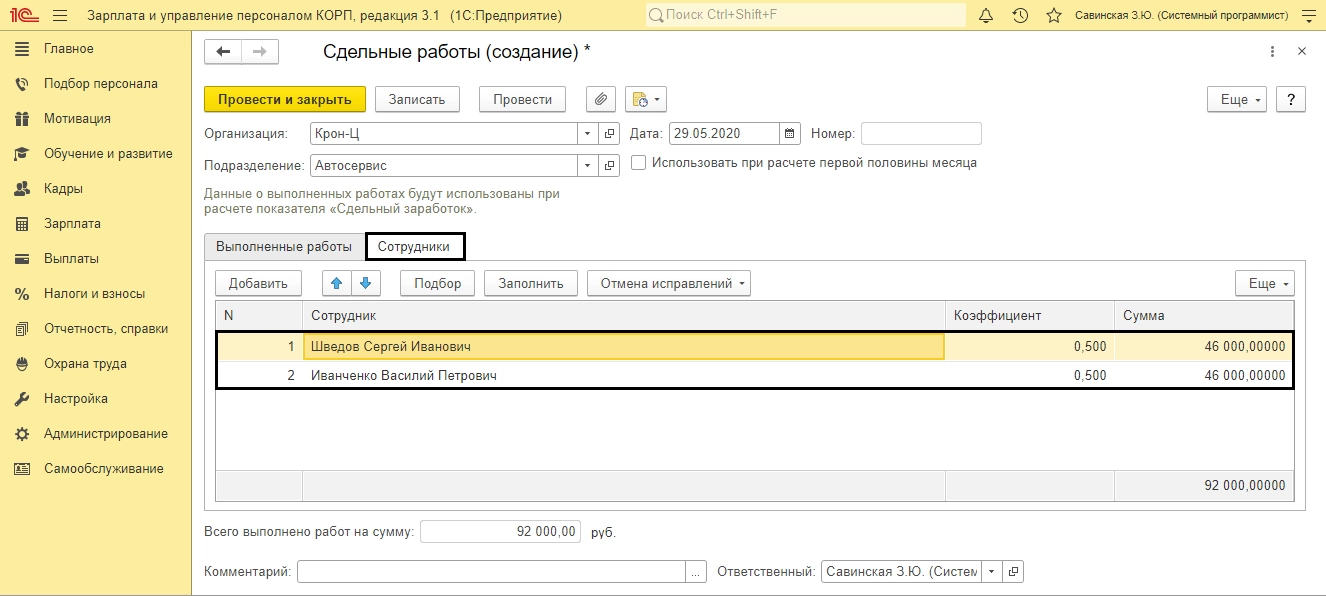Click Сумма cell for Иванченко
The width and height of the screenshot is (1326, 596).
1204,375
